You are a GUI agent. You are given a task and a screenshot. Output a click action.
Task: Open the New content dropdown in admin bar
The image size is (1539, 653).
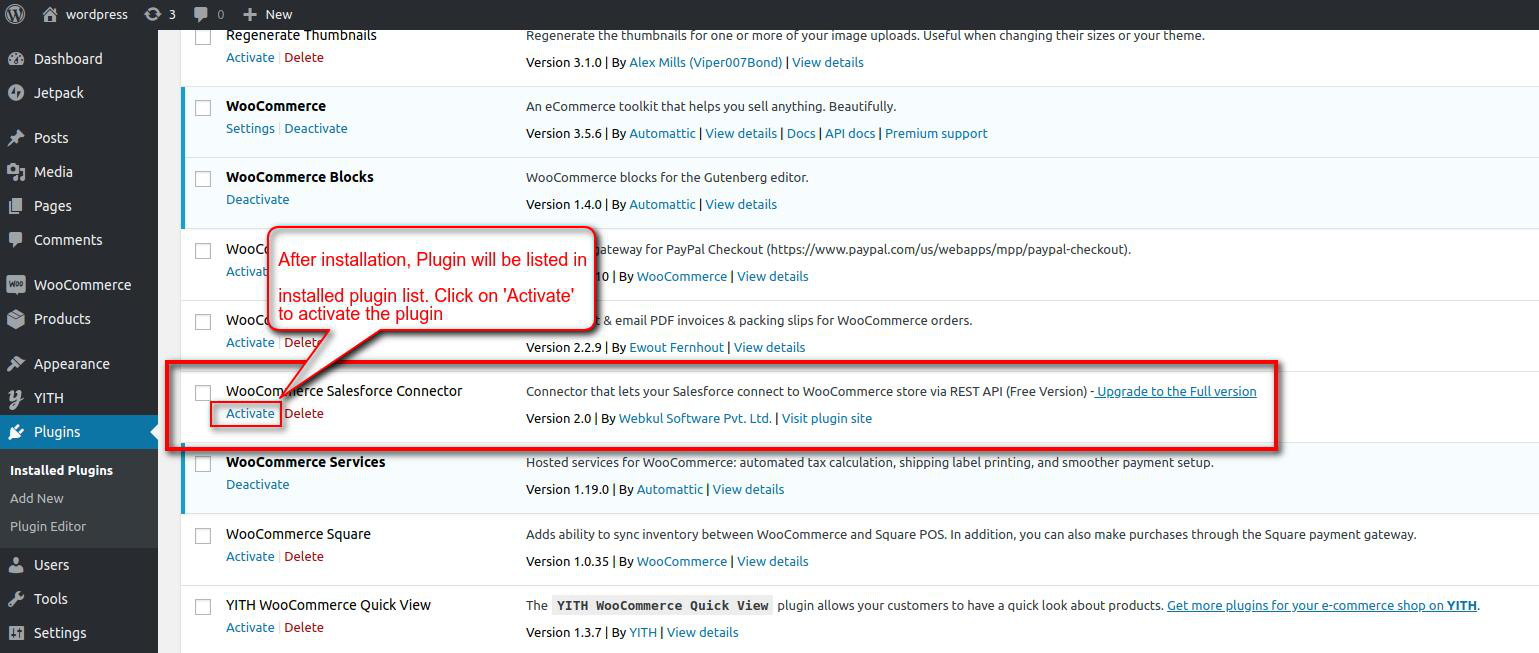(x=268, y=14)
